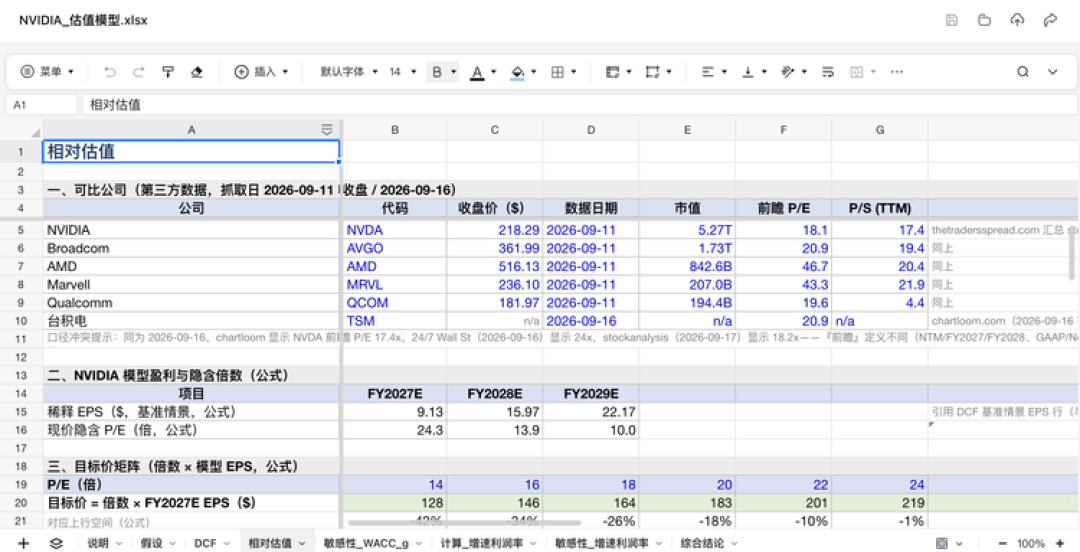The height and width of the screenshot is (552, 1080).
Task: Open the dropdown arrow on 敏感性_增速利润率 tab
Action: click(659, 544)
